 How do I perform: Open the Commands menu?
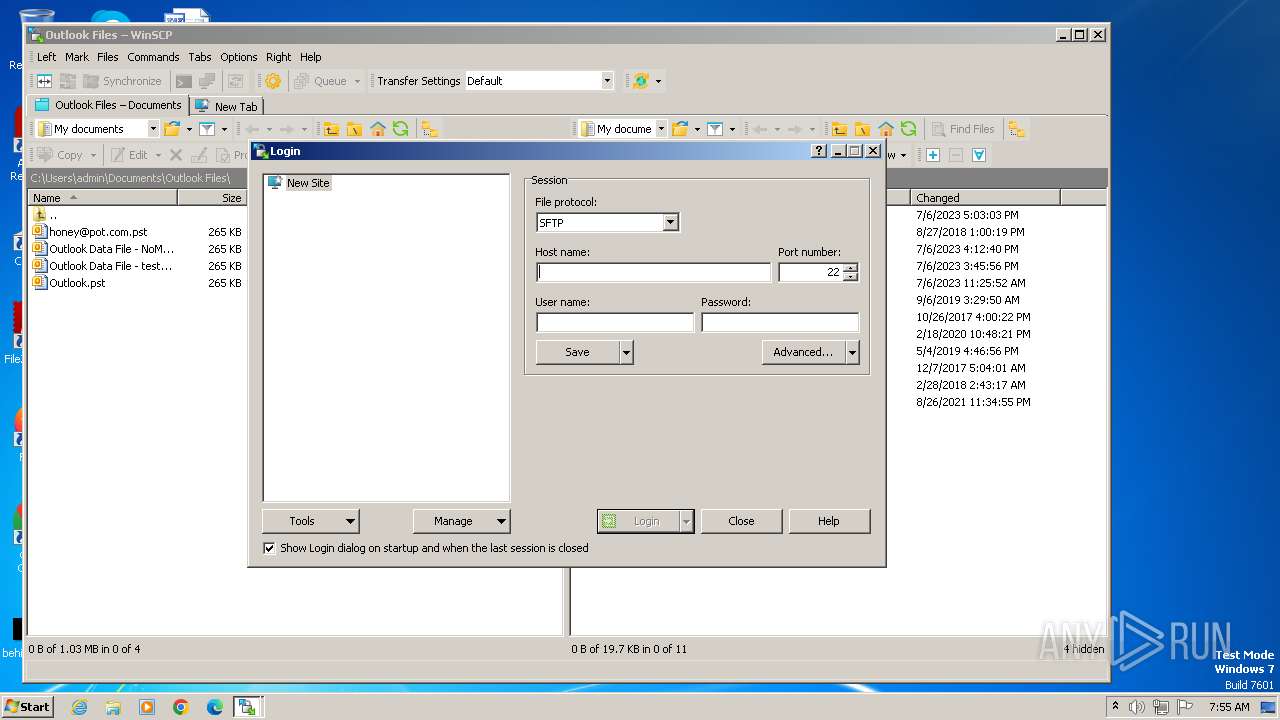(153, 57)
